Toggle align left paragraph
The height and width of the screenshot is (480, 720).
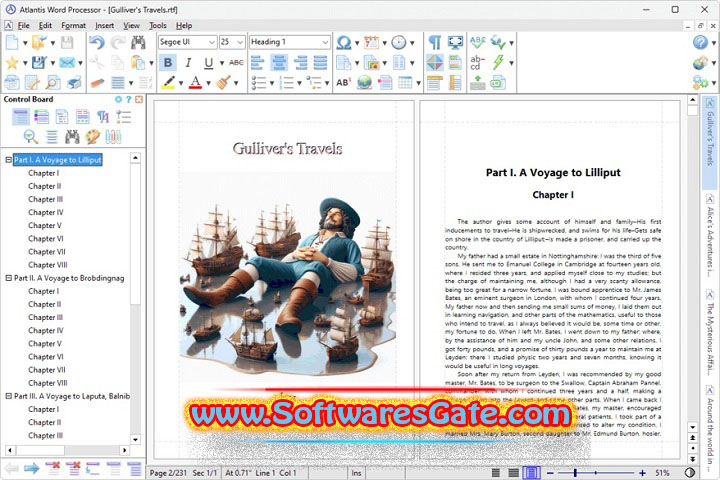[258, 62]
